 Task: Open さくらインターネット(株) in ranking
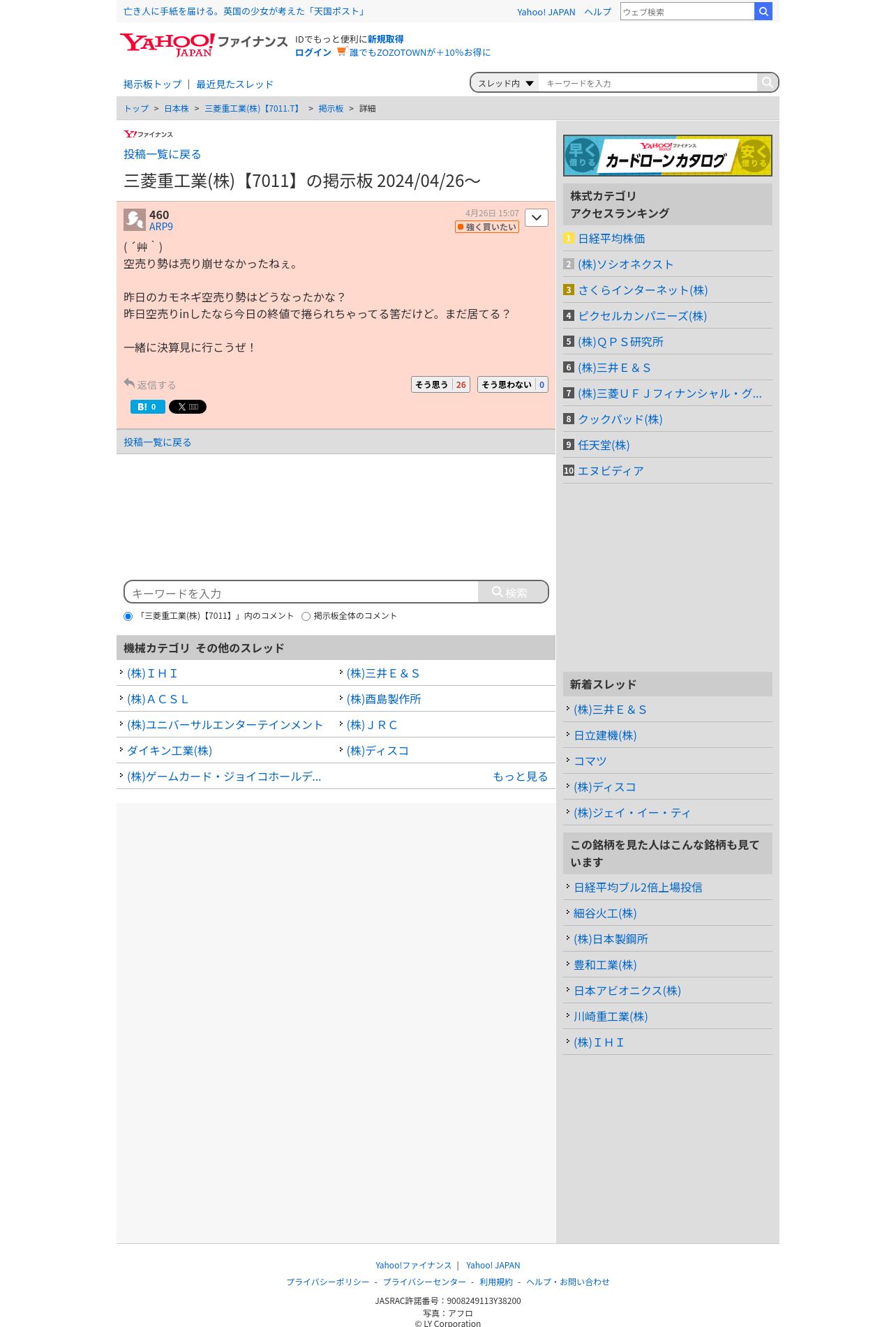click(643, 290)
